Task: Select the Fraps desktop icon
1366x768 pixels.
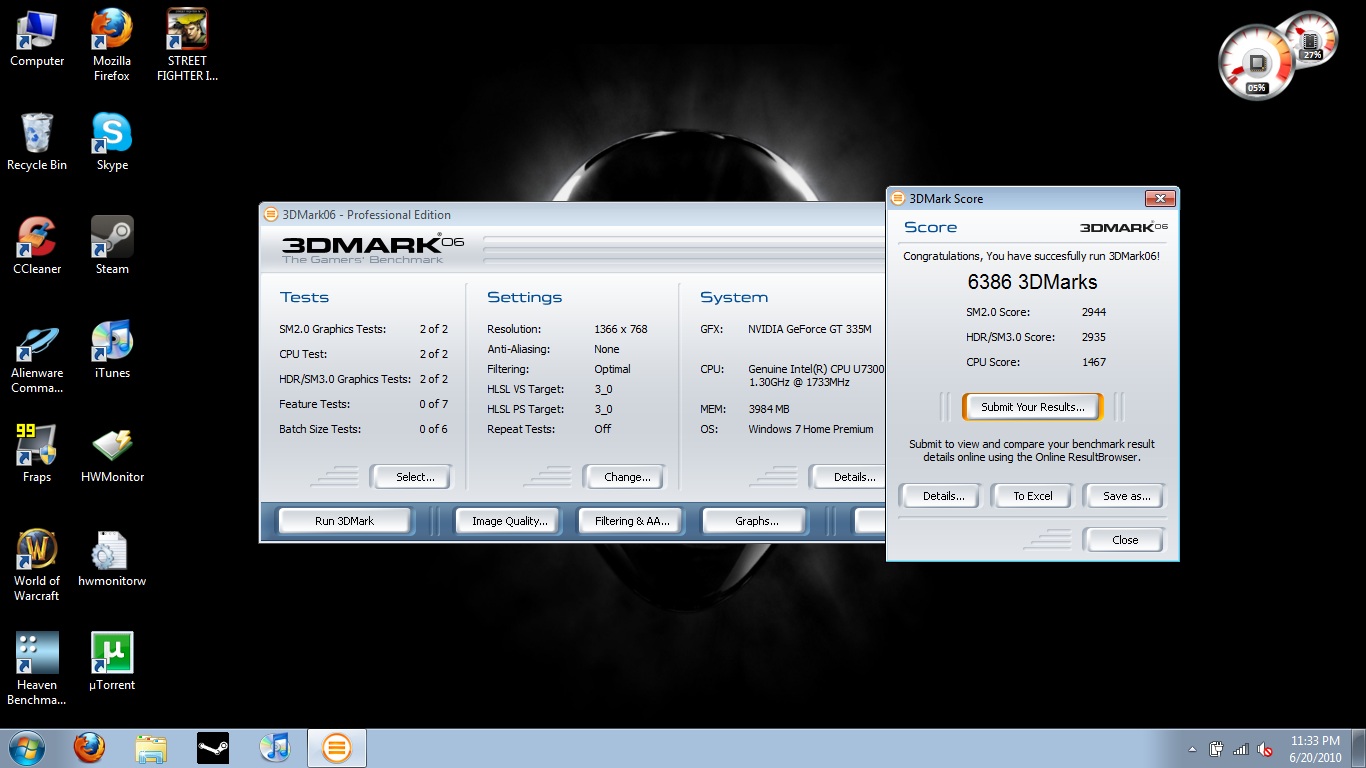Action: tap(37, 454)
